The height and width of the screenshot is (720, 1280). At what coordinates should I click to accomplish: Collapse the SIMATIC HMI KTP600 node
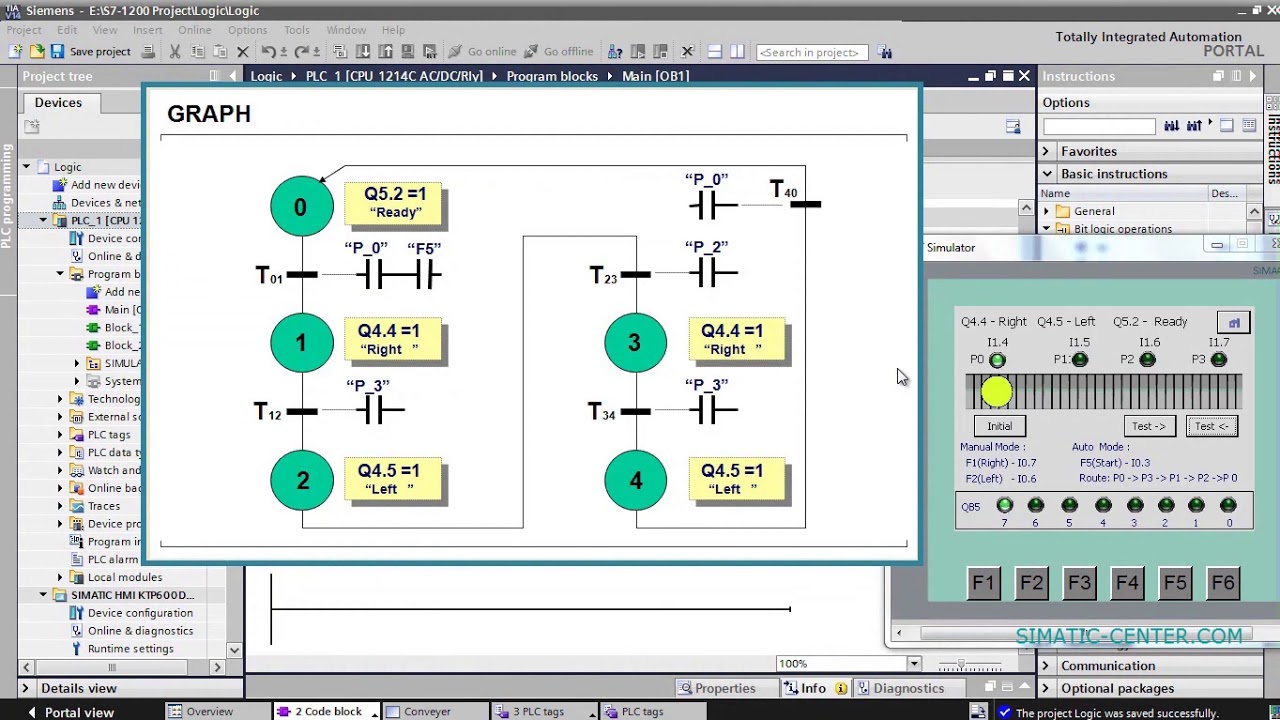click(44, 595)
